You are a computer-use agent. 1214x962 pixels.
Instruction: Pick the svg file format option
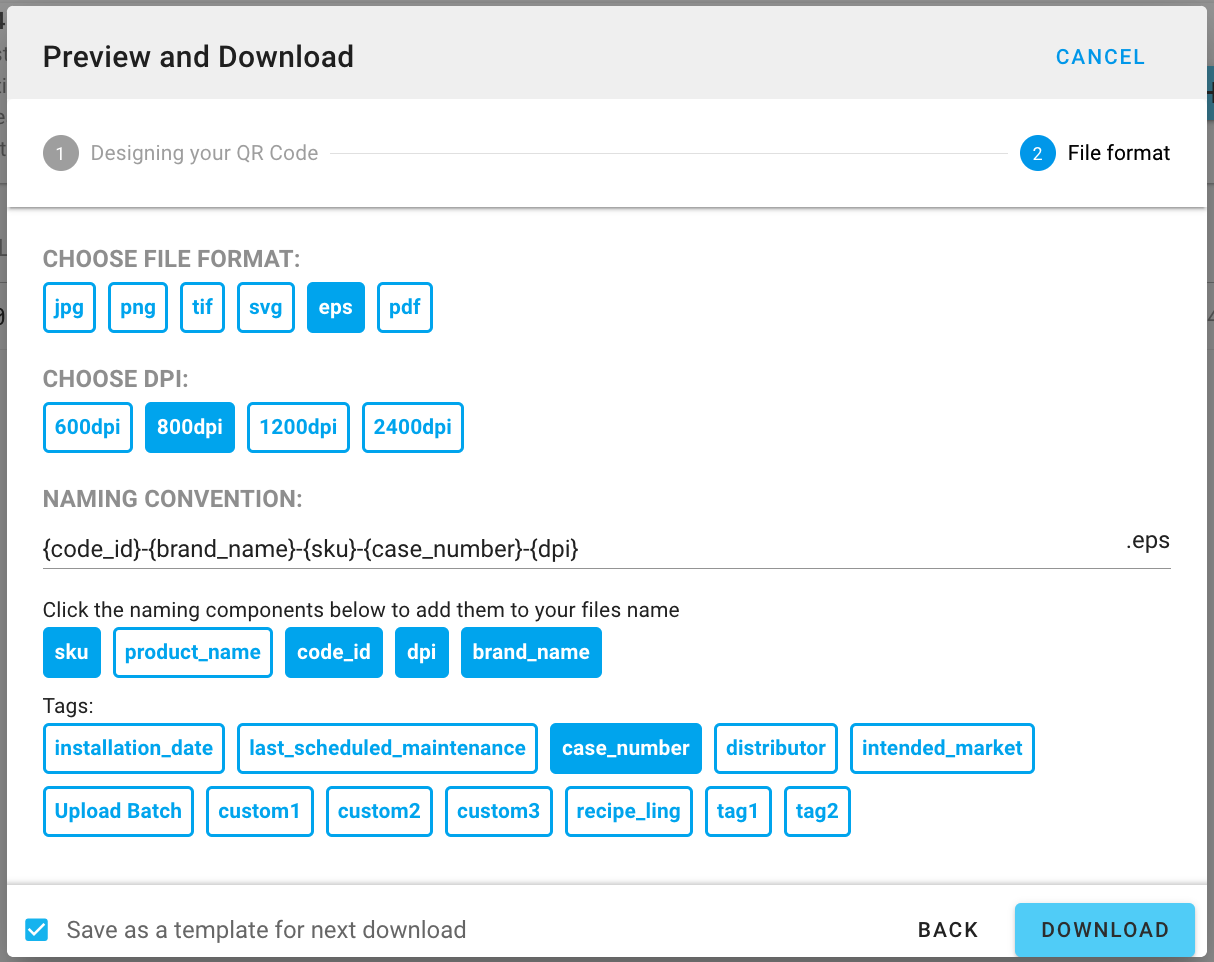tap(266, 307)
